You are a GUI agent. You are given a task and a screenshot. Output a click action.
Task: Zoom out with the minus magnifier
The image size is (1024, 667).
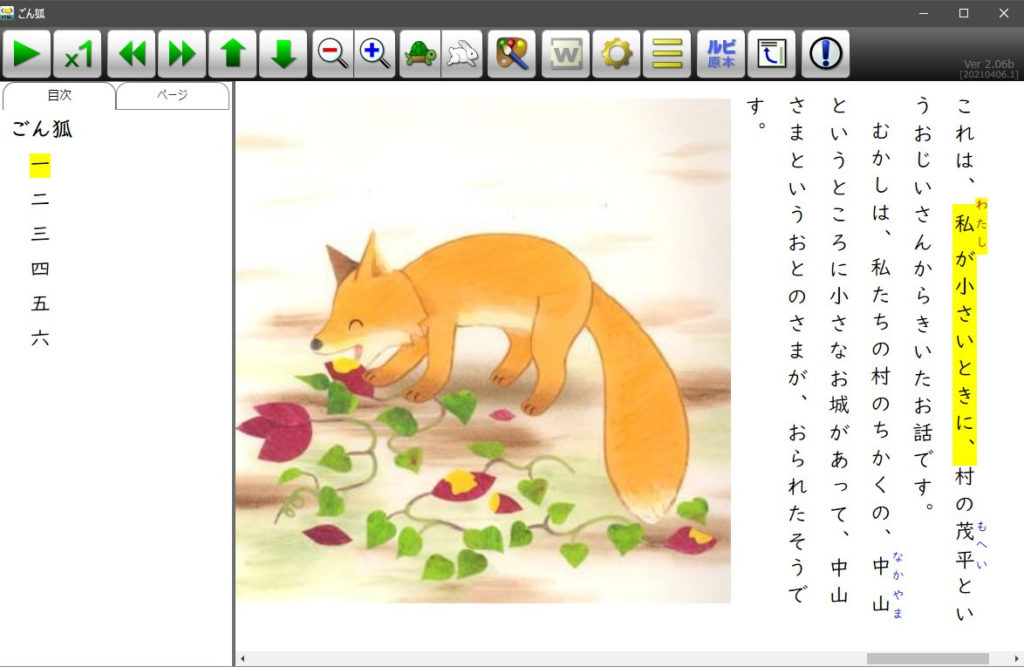[x=332, y=54]
